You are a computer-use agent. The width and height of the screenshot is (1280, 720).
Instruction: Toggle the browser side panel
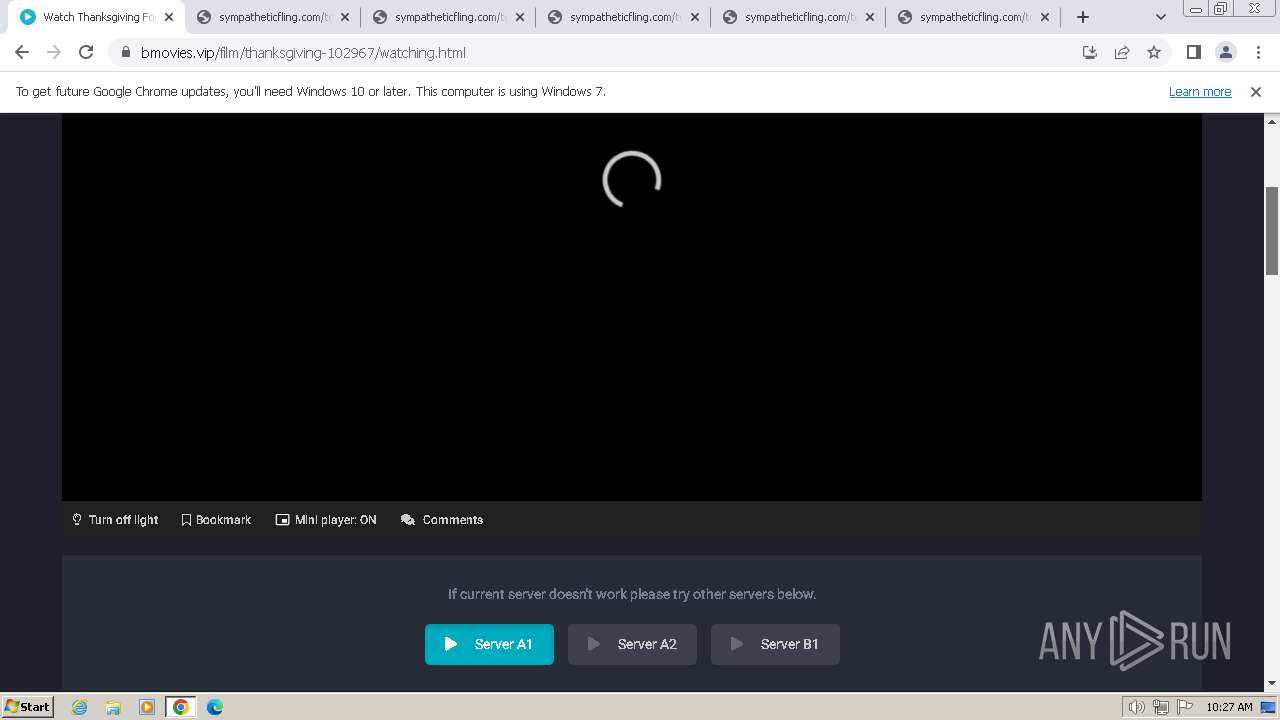[x=1193, y=52]
